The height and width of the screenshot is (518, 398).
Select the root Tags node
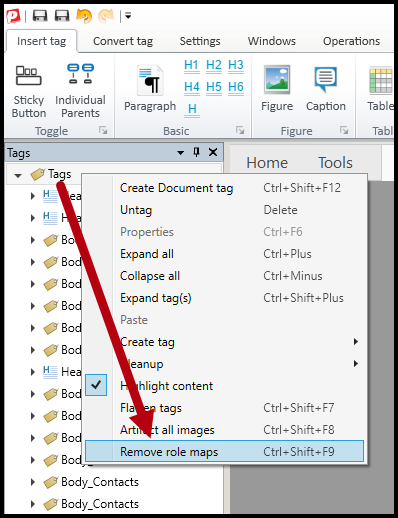click(59, 174)
